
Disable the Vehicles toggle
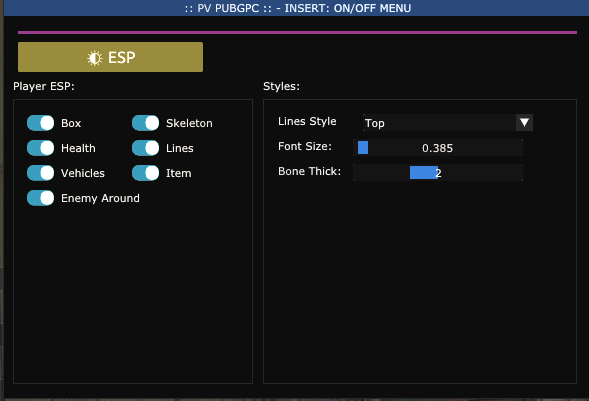click(x=41, y=173)
